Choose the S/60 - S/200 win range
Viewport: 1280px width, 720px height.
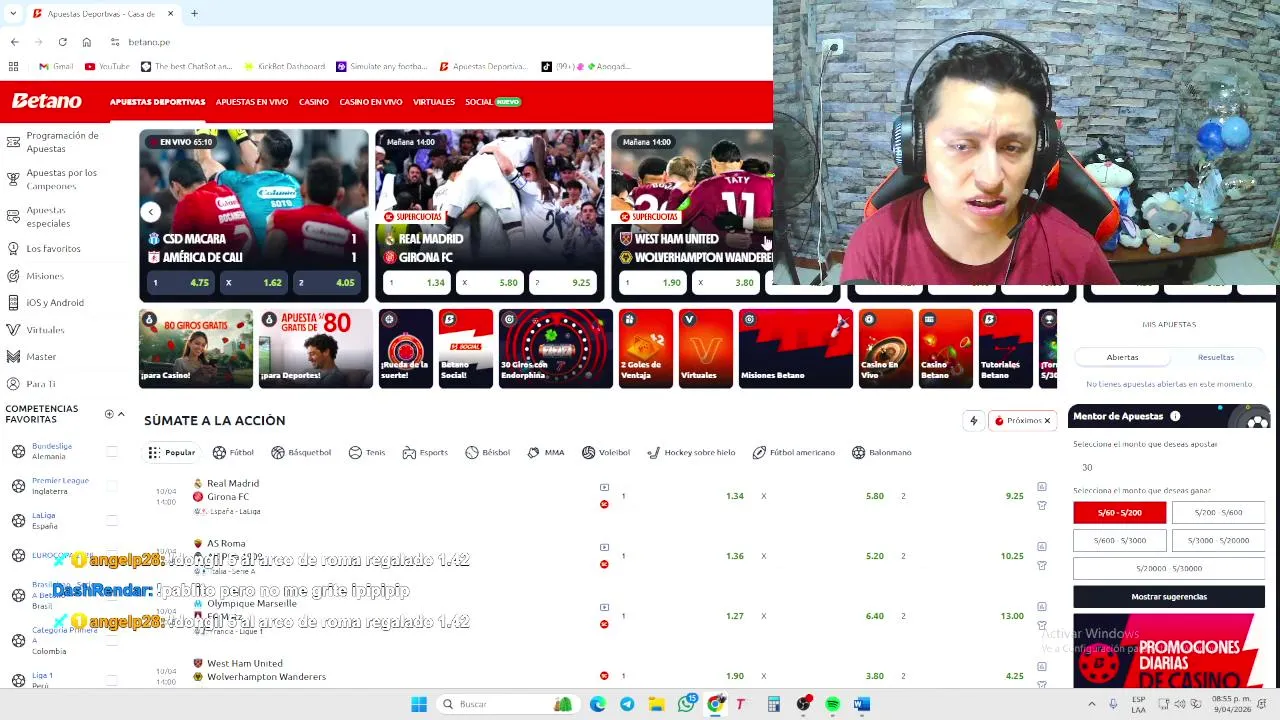(1119, 512)
